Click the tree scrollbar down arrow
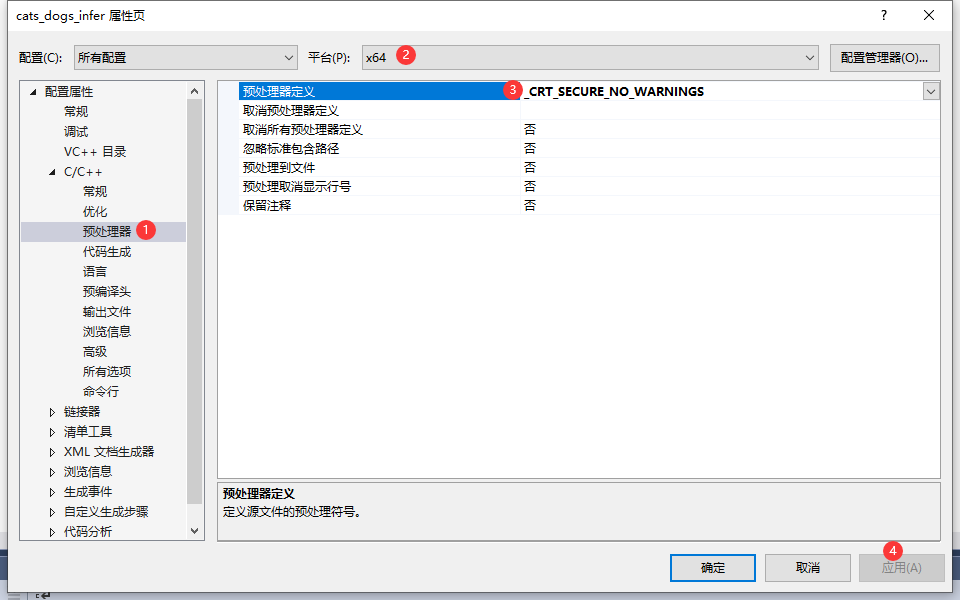Image resolution: width=960 pixels, height=600 pixels. (x=195, y=531)
